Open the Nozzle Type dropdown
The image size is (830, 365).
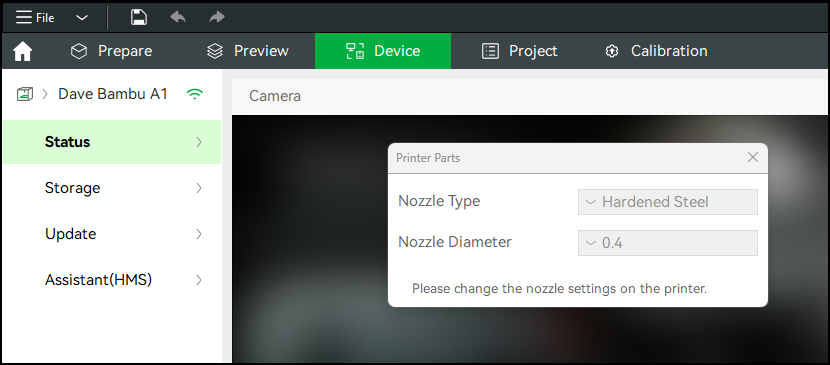[667, 202]
